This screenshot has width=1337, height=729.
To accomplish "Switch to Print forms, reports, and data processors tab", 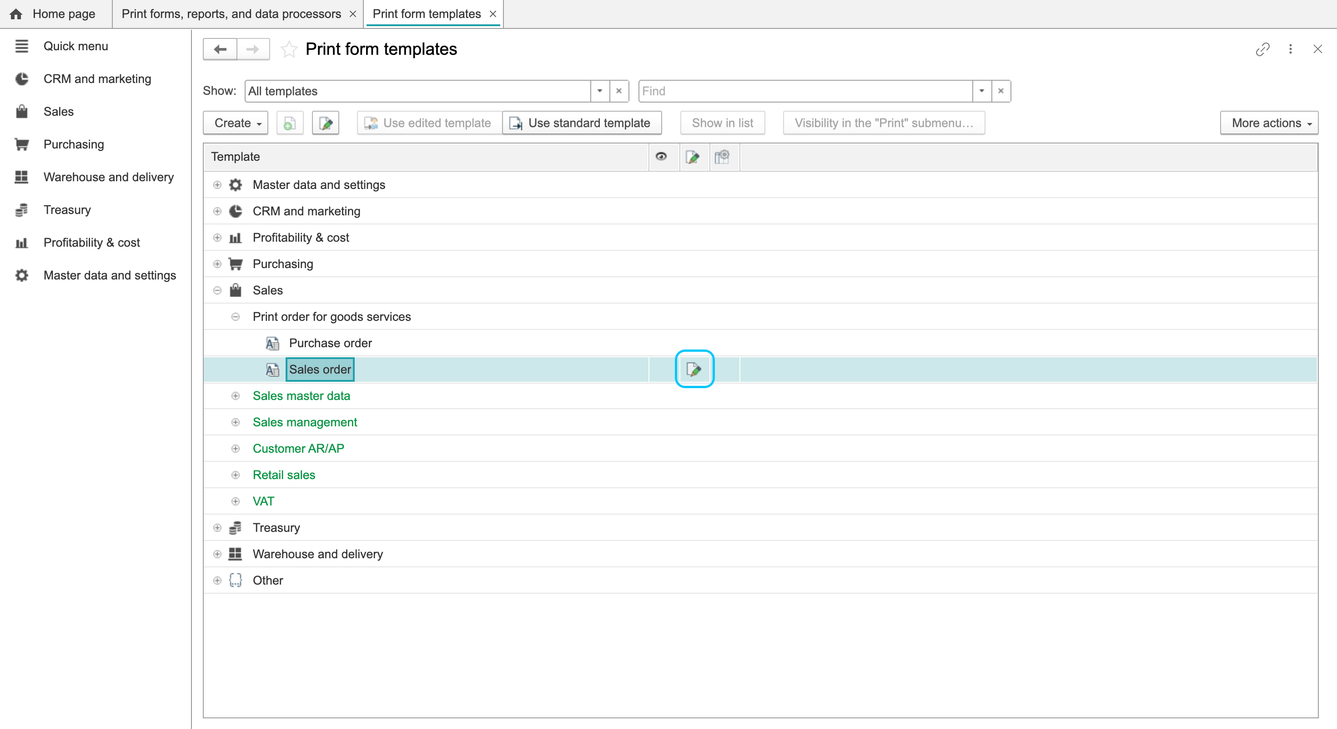I will [x=231, y=14].
